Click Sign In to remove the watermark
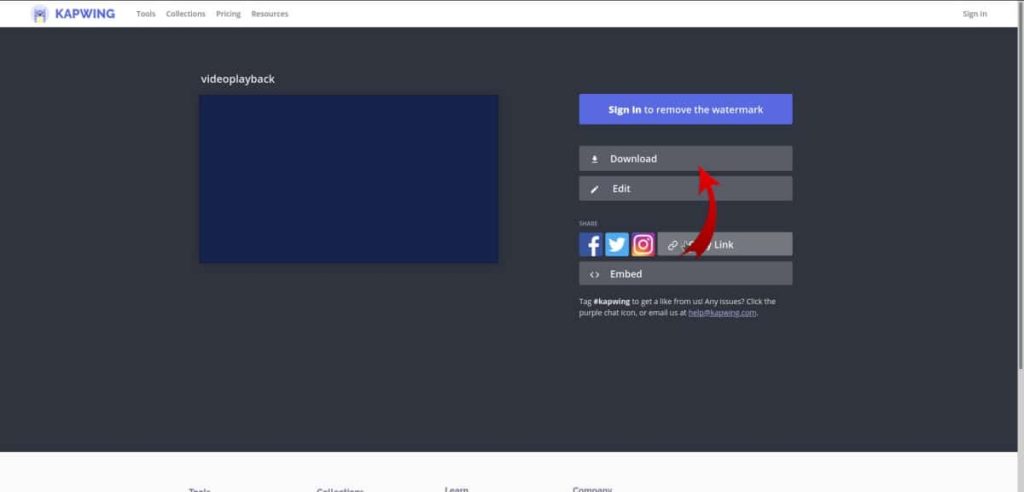1024x492 pixels. pos(686,109)
